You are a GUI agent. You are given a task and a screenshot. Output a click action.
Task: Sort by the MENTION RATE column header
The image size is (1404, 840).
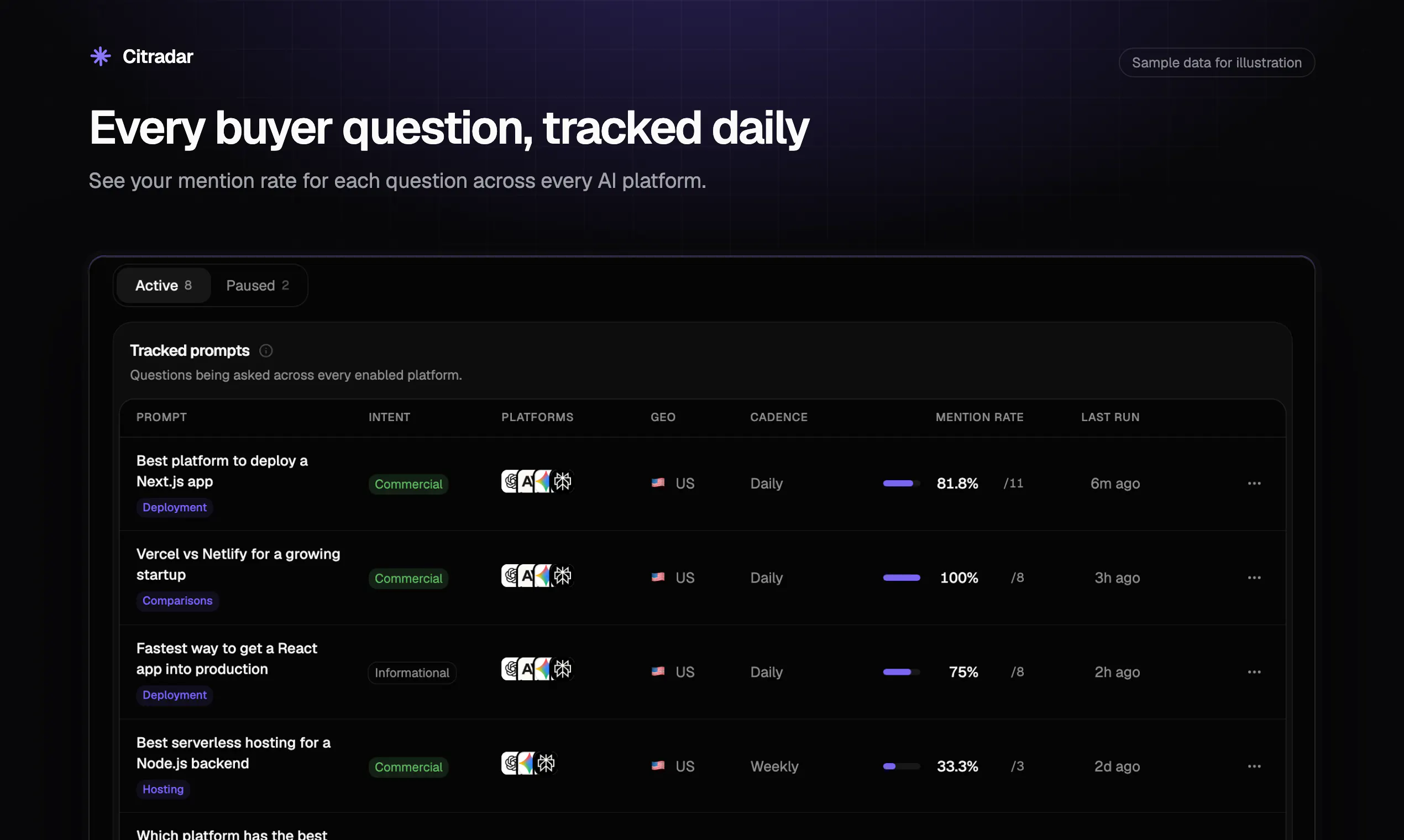tap(979, 417)
